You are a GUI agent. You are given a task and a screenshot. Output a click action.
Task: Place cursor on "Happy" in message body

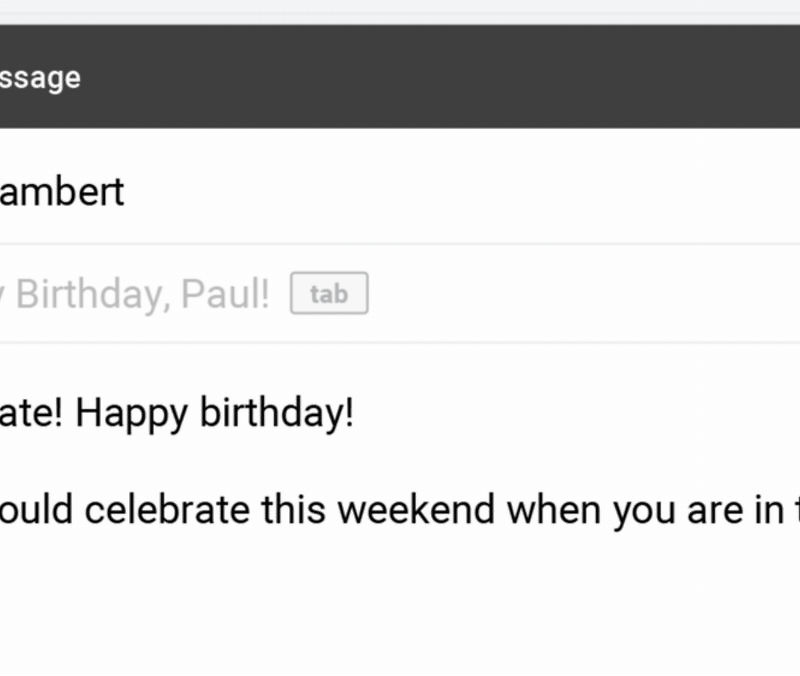(131, 413)
